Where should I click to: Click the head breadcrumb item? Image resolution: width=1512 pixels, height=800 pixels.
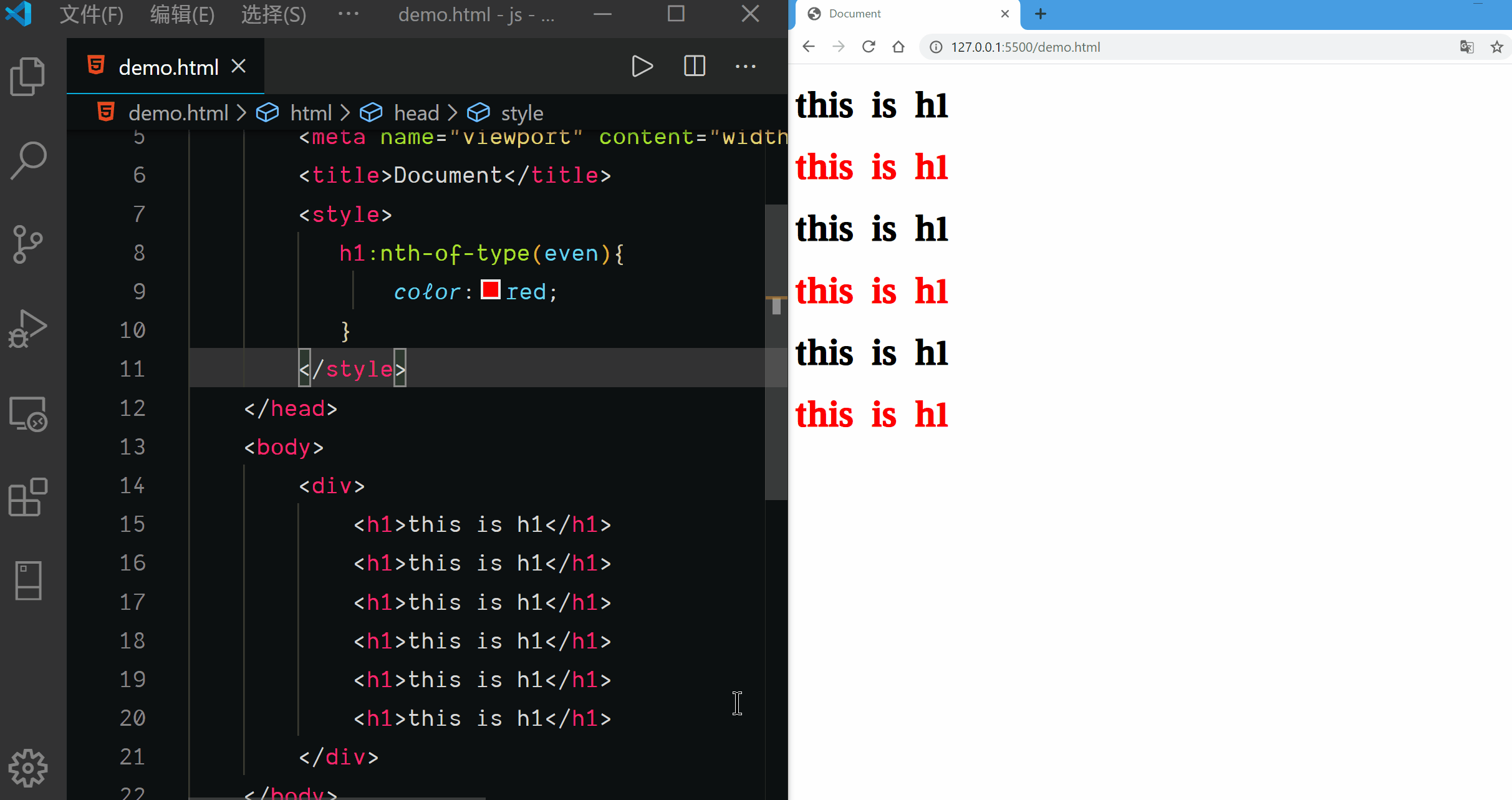417,113
